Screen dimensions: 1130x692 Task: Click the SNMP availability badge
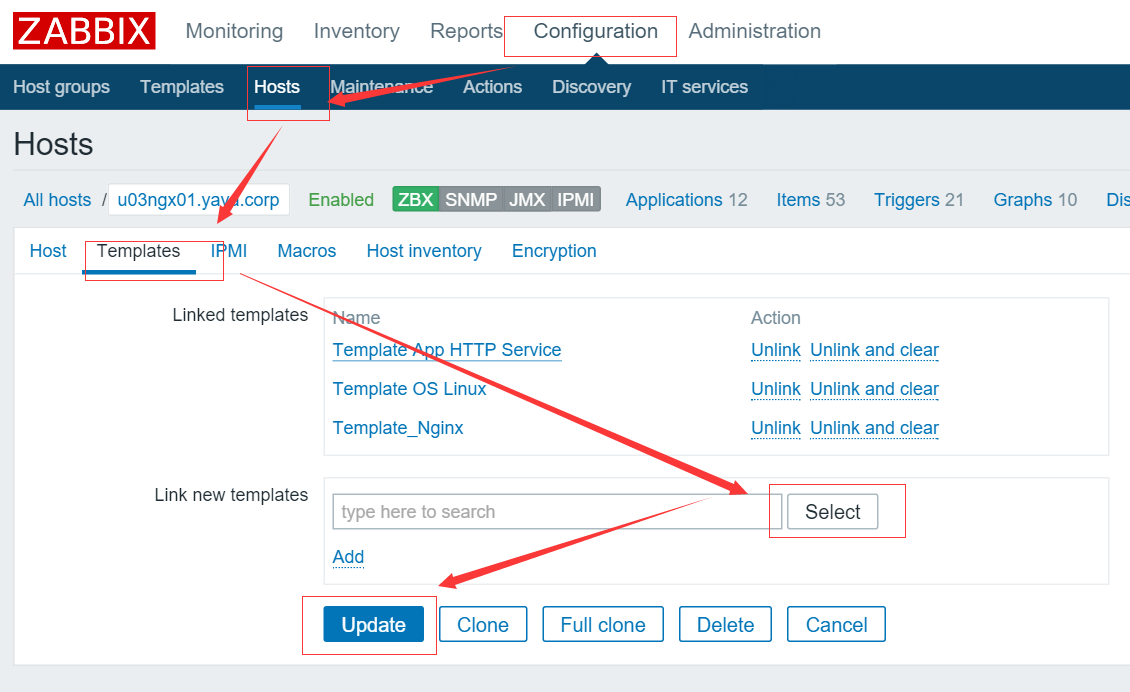(x=470, y=199)
